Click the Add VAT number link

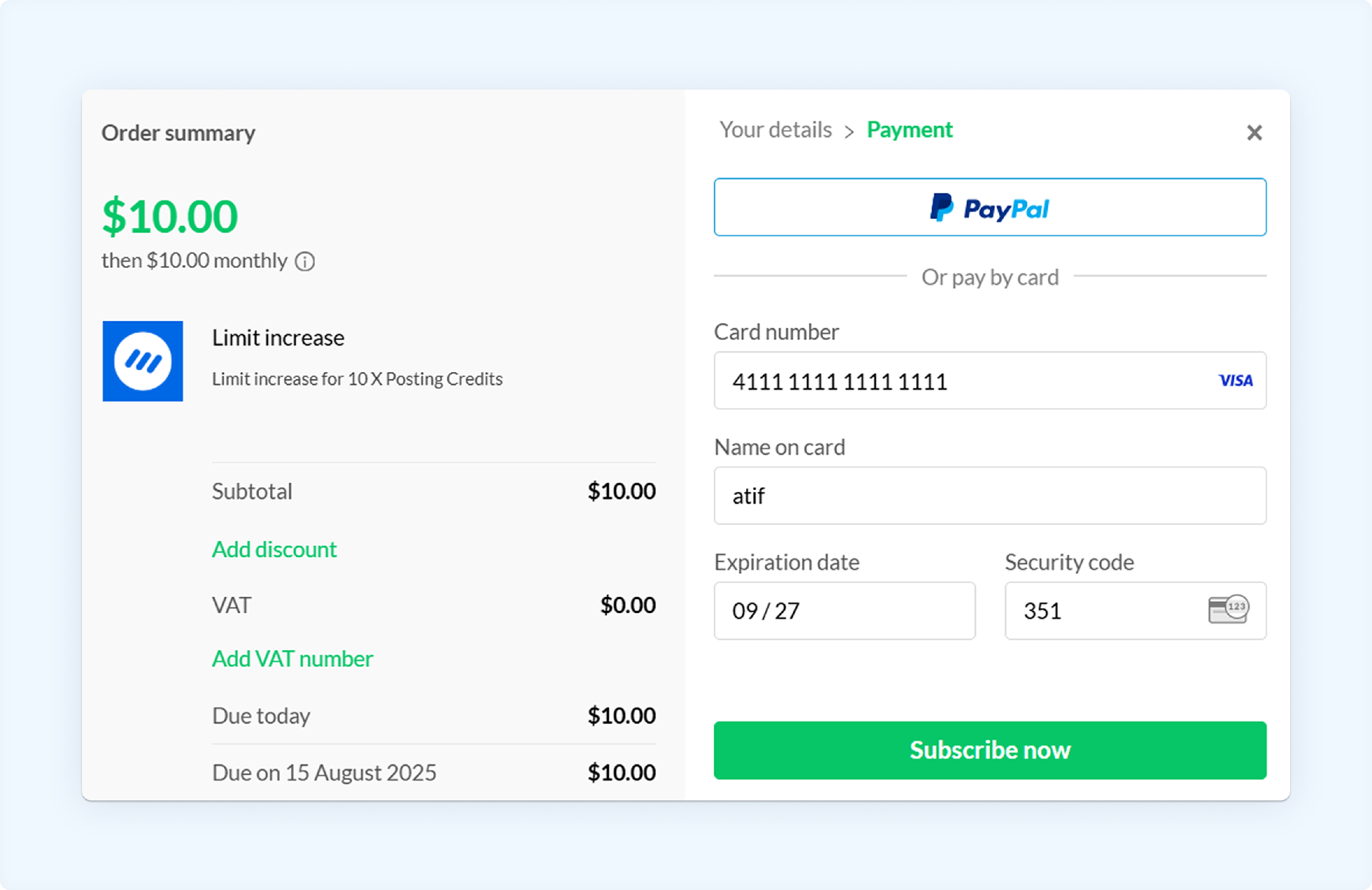pyautogui.click(x=292, y=658)
